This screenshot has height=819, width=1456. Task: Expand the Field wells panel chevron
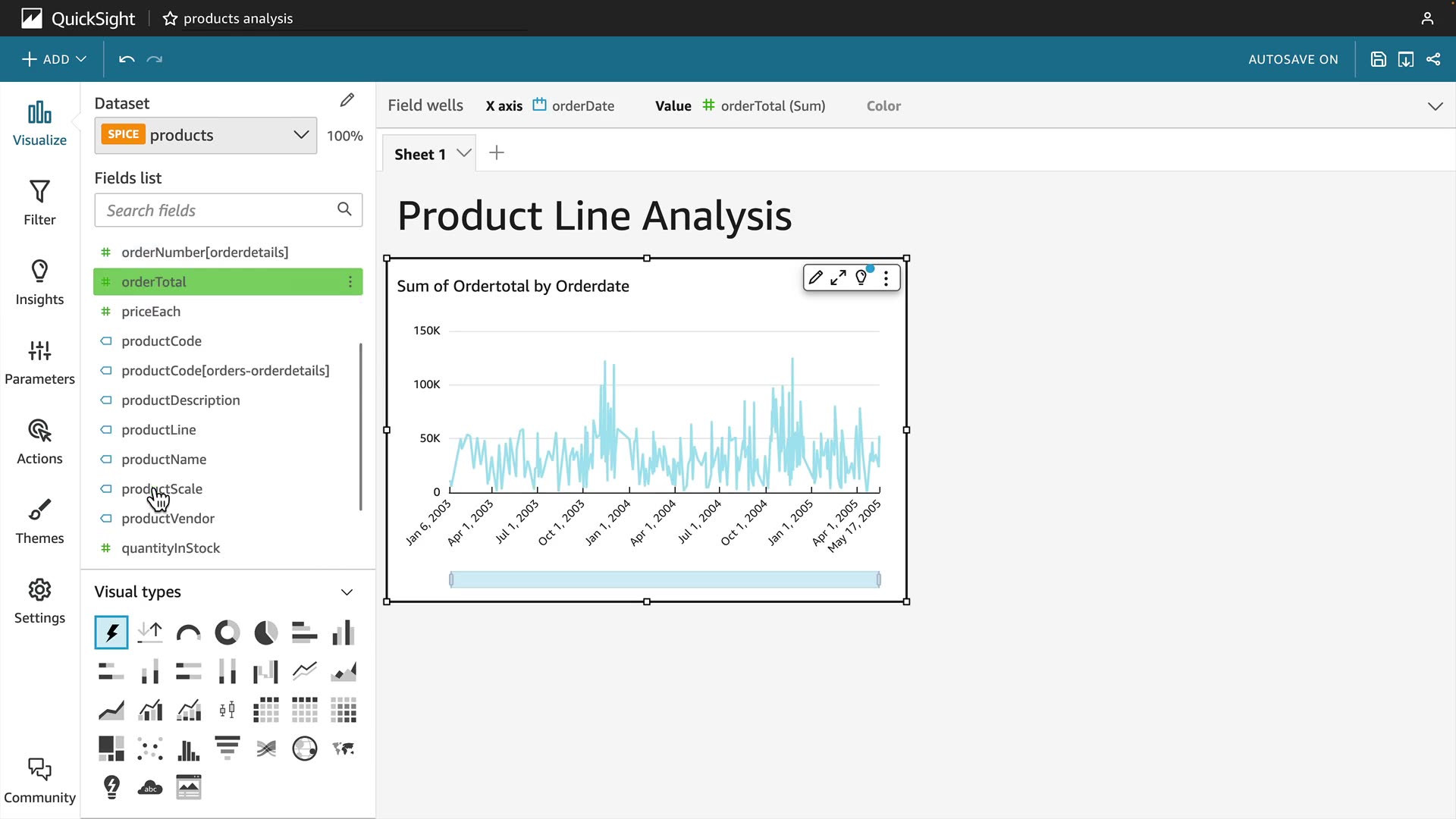1435,106
